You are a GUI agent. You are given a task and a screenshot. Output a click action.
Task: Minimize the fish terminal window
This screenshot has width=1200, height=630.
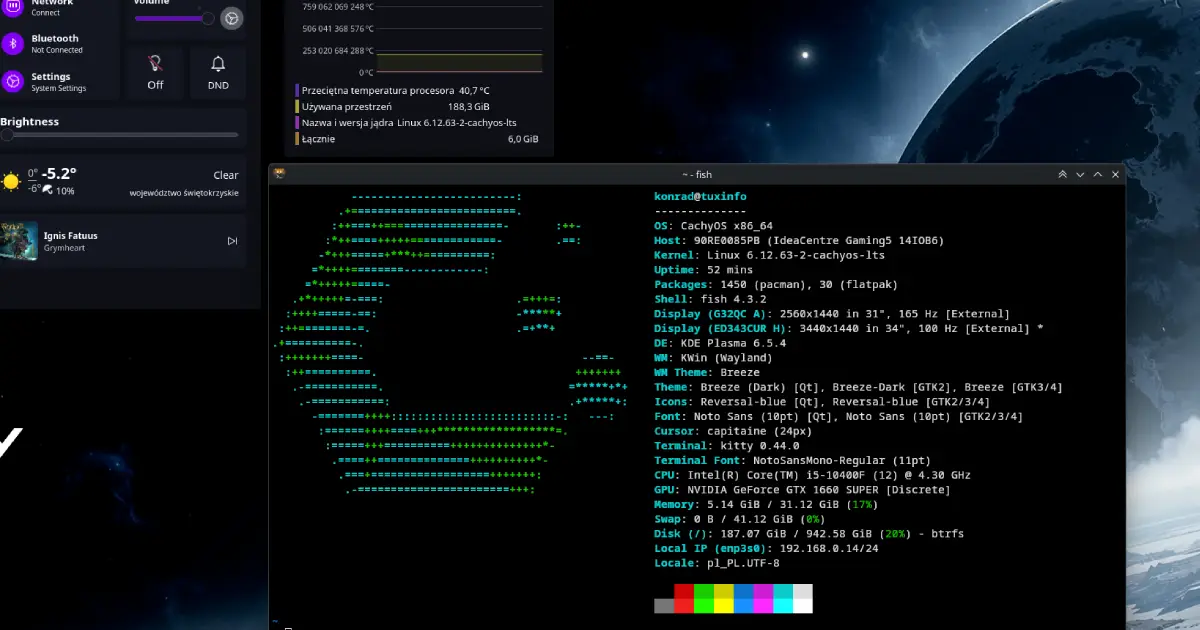1080,174
